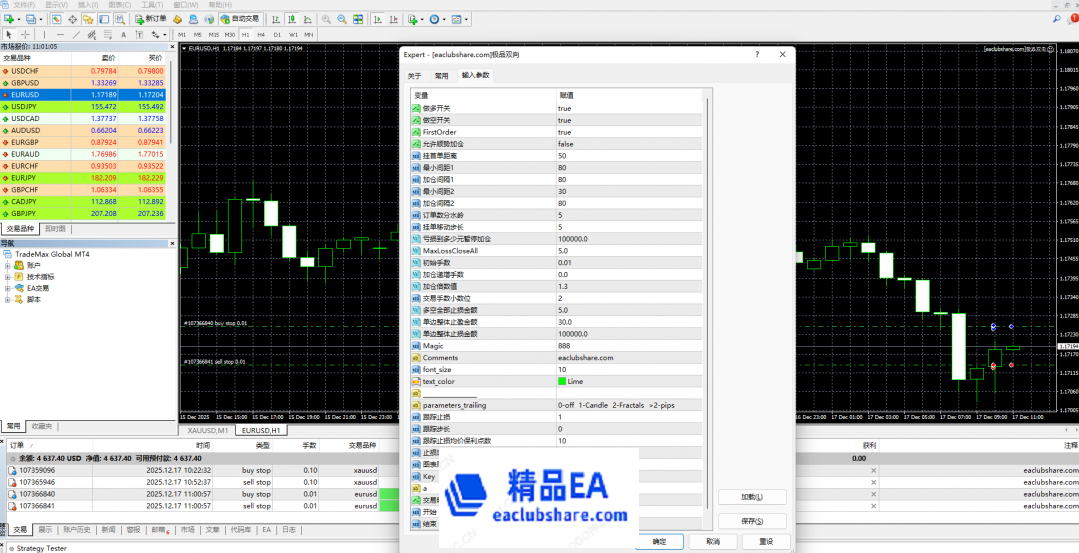Click the 加载(L) button
The height and width of the screenshot is (553, 1079).
pyautogui.click(x=751, y=497)
